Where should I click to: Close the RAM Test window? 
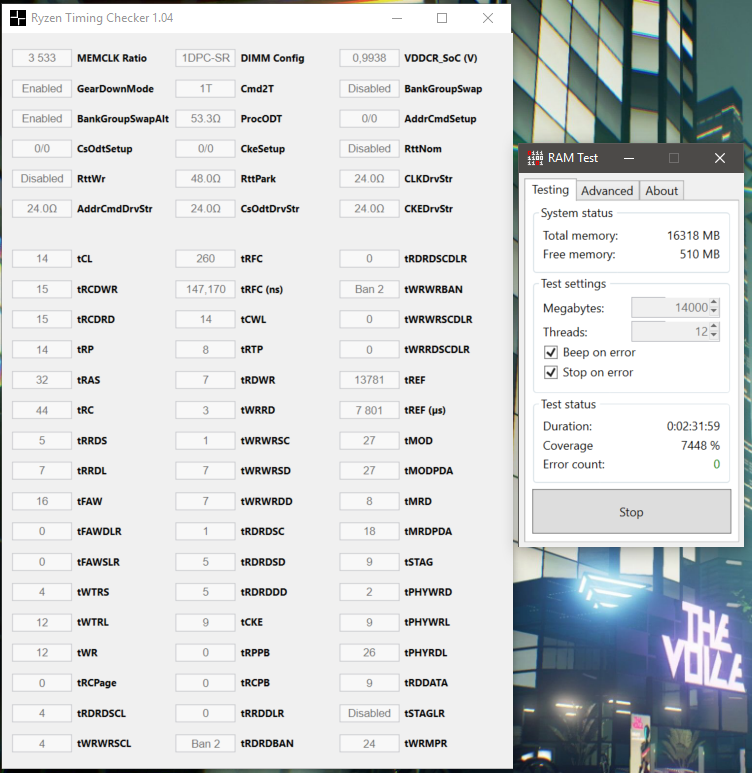720,158
